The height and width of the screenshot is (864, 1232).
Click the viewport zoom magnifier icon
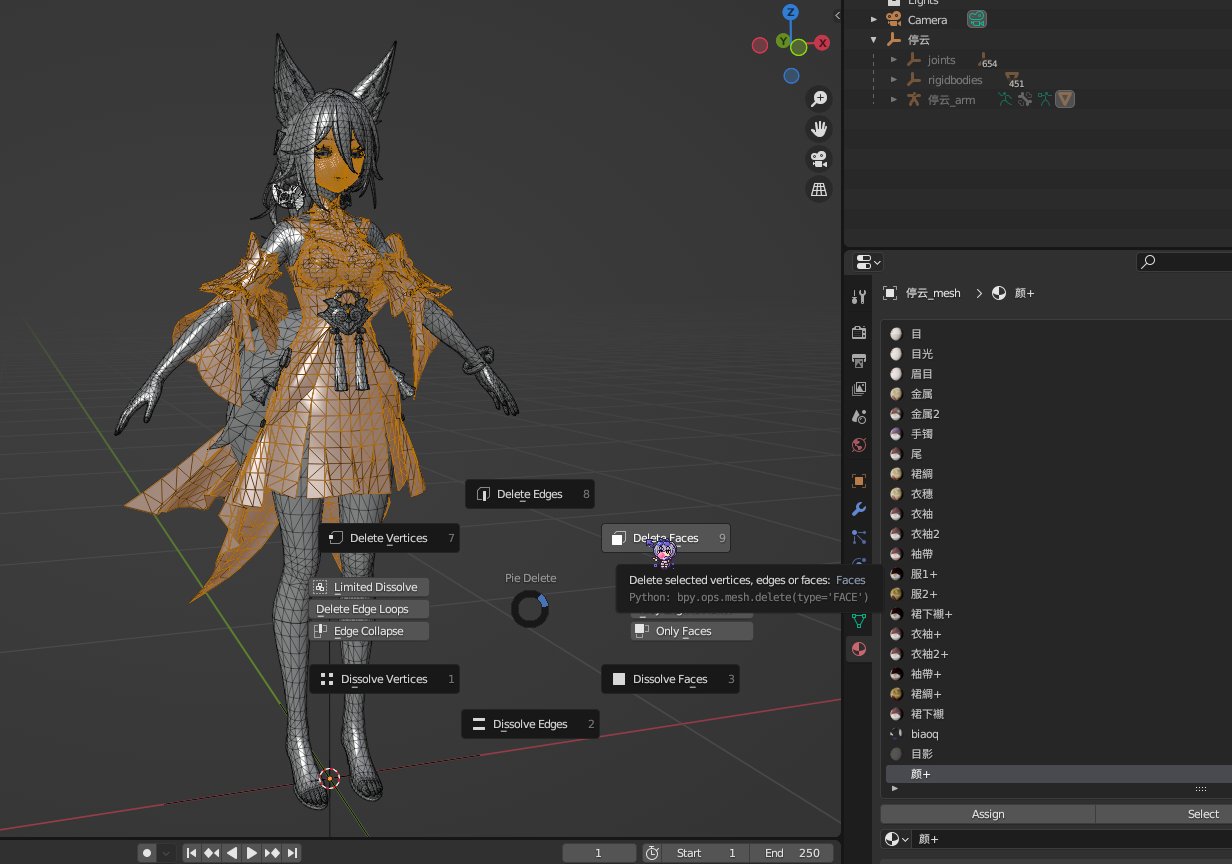[x=819, y=98]
